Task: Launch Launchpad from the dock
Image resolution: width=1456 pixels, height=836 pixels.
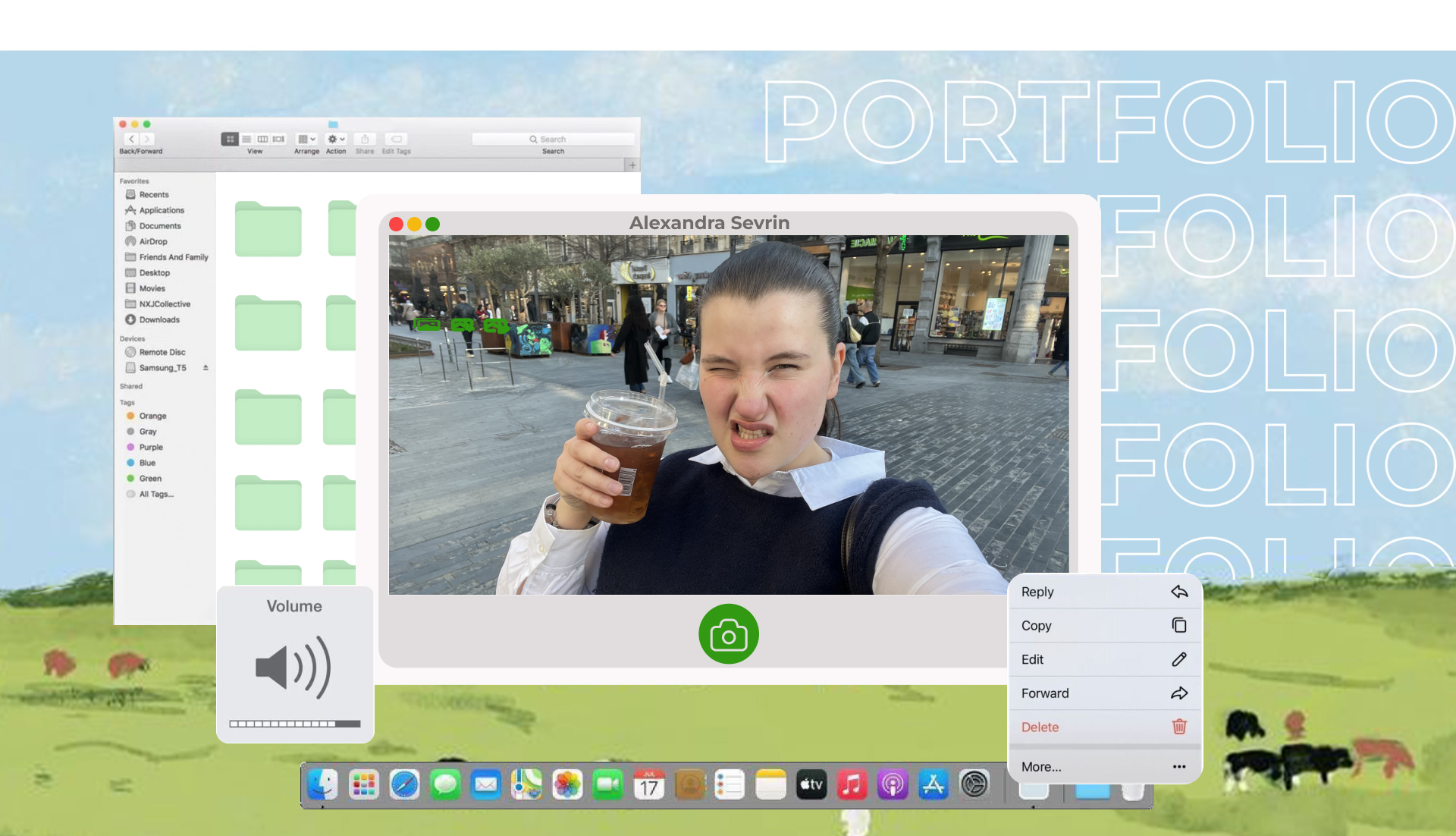Action: [x=364, y=784]
